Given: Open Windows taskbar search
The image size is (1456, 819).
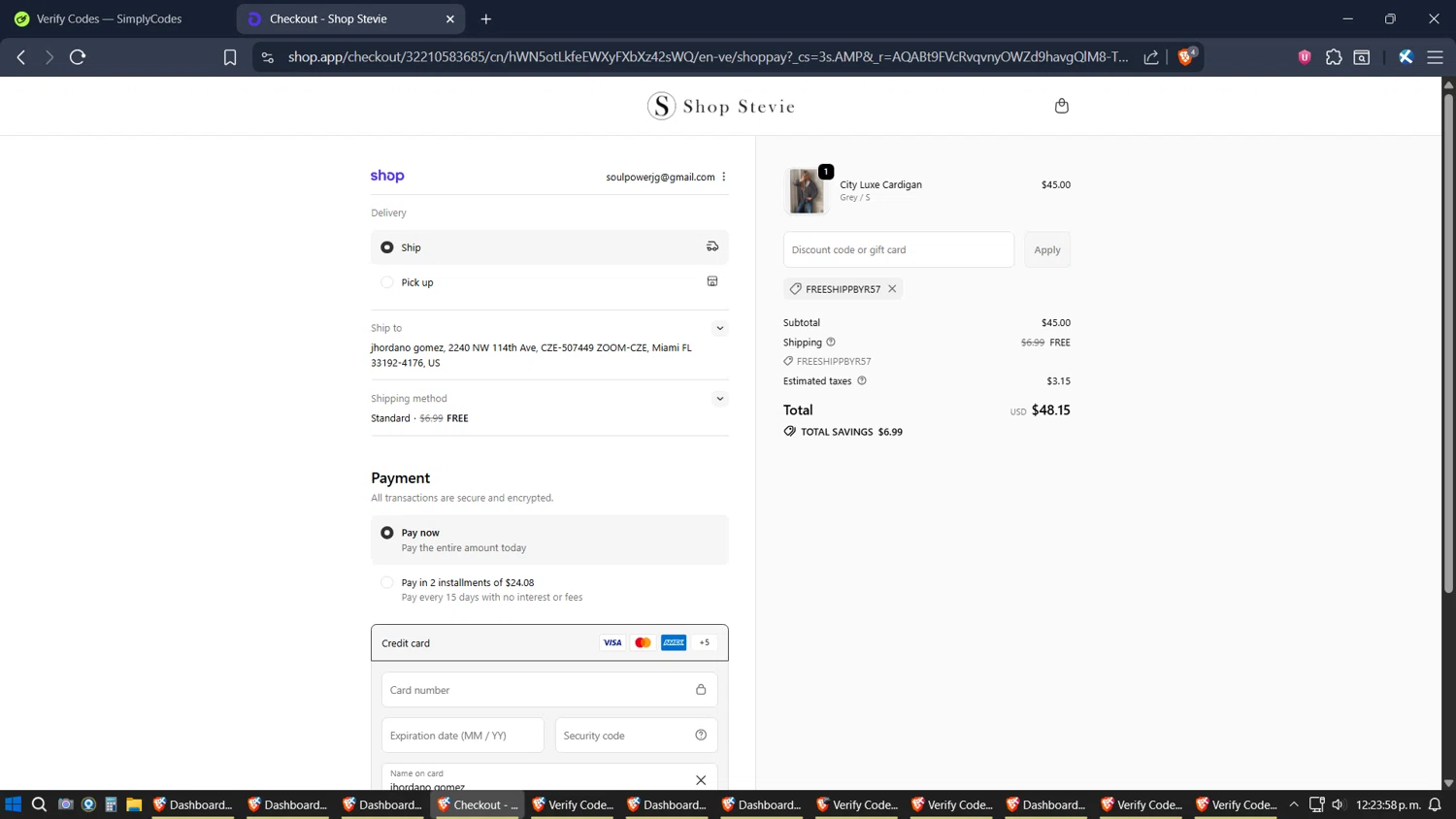Looking at the screenshot, I should click(x=39, y=804).
